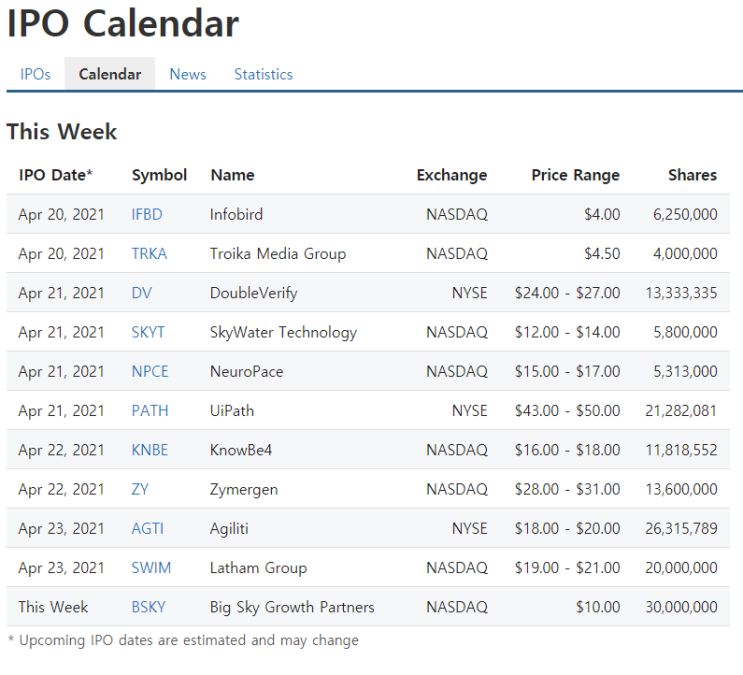The width and height of the screenshot is (743, 675).
Task: Select the Agiliti name cell
Action: [x=229, y=529]
